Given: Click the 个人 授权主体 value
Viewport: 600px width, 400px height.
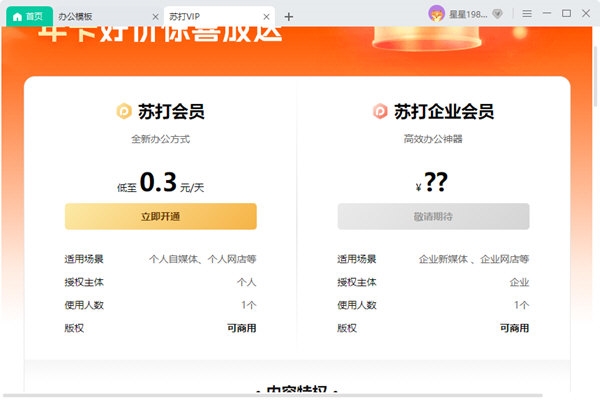Looking at the screenshot, I should 246,282.
